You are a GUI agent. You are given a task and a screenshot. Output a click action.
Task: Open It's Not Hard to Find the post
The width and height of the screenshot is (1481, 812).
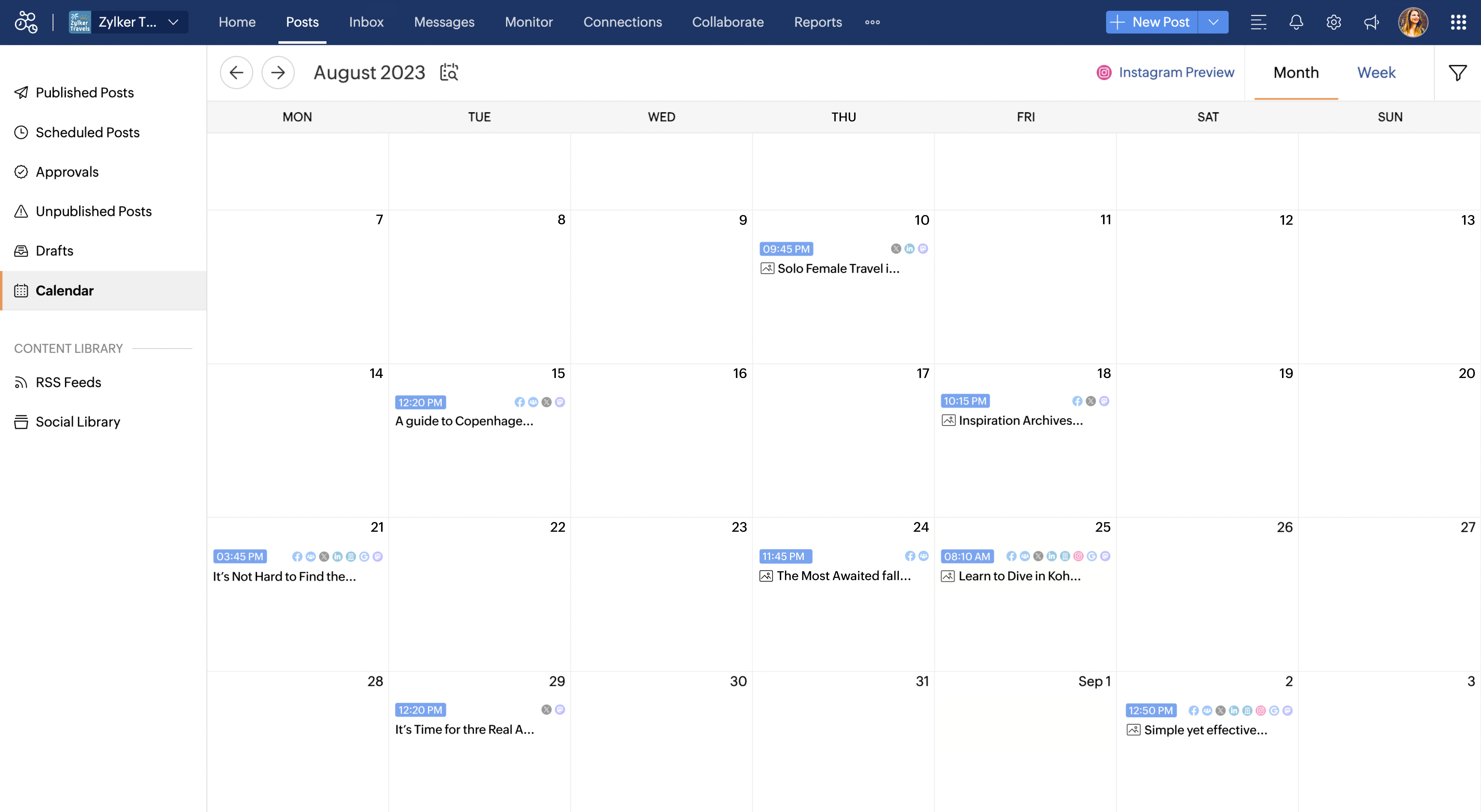tap(285, 576)
